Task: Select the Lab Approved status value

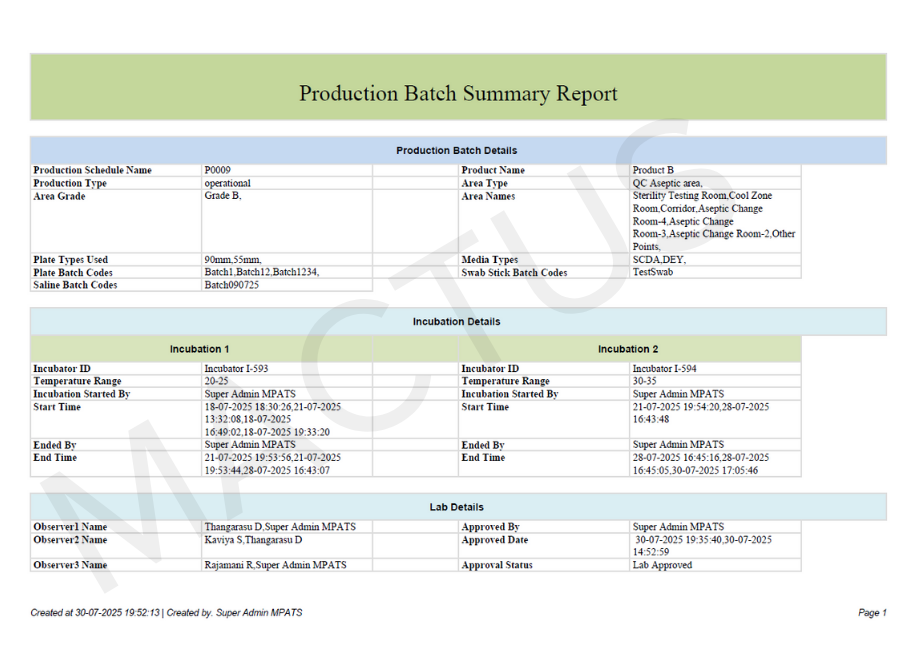Action: [662, 565]
